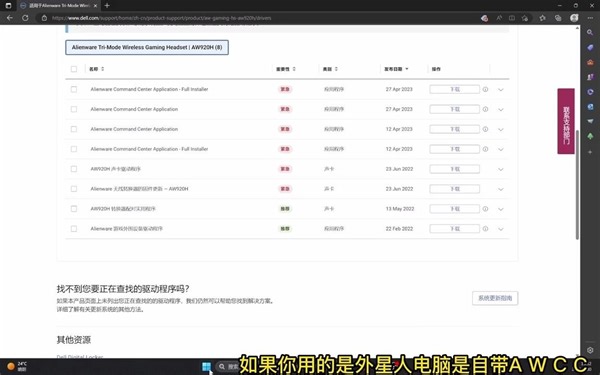Open the taskbar weather widget
Screen dimensions: 600x375
[17, 366]
